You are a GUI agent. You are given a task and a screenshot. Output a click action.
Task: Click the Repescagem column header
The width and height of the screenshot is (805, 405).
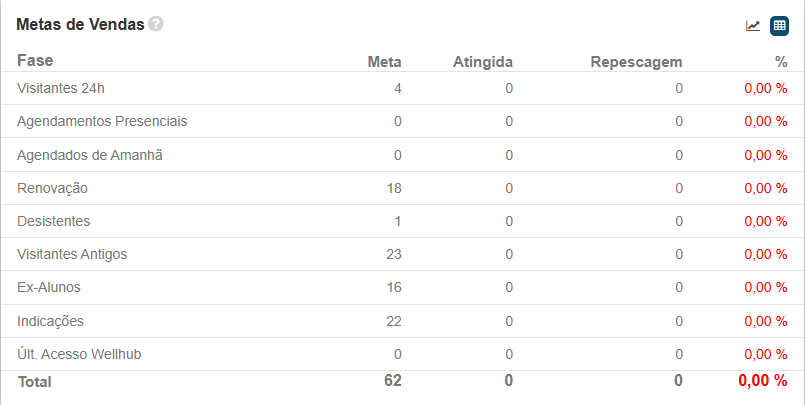click(x=636, y=62)
